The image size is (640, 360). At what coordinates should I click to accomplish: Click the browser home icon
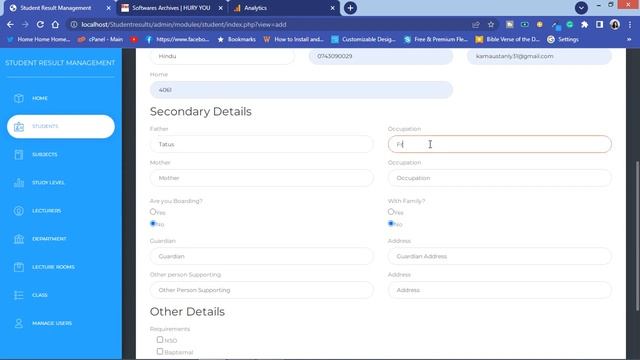coord(55,24)
